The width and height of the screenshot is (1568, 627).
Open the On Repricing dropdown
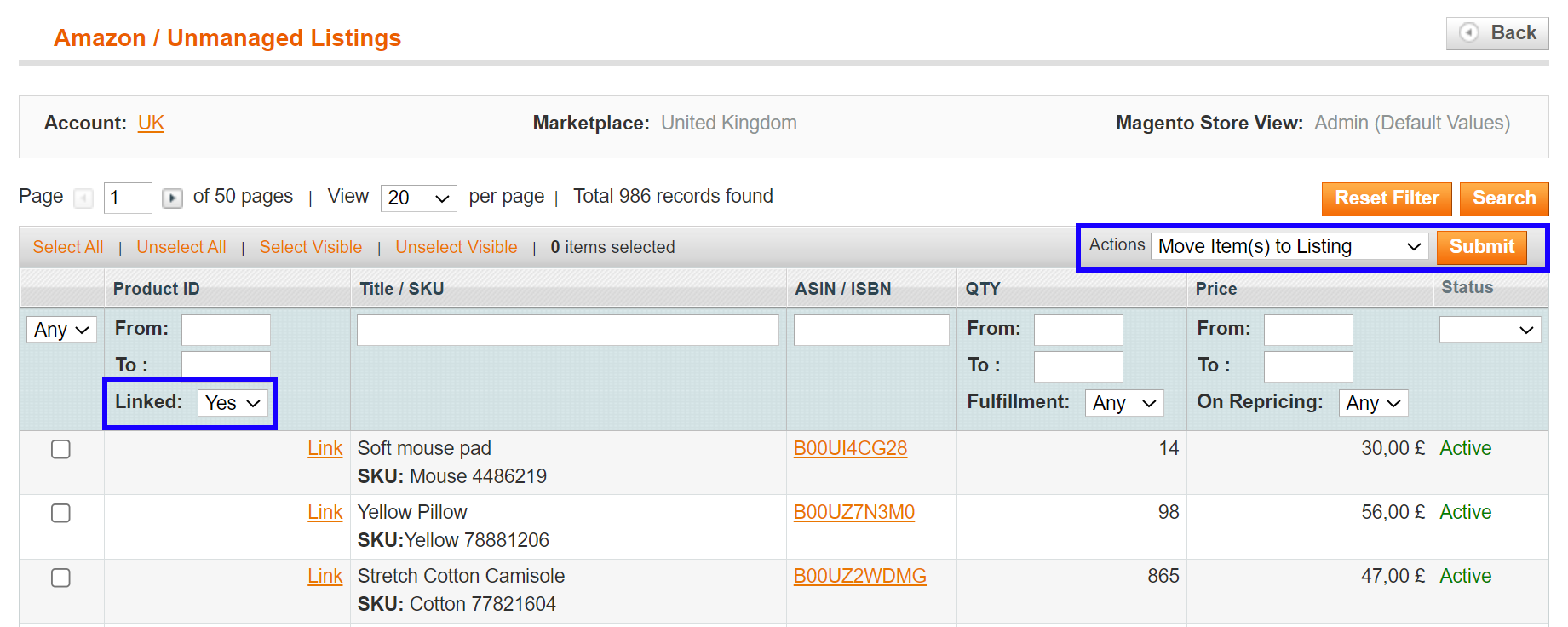pos(1373,403)
